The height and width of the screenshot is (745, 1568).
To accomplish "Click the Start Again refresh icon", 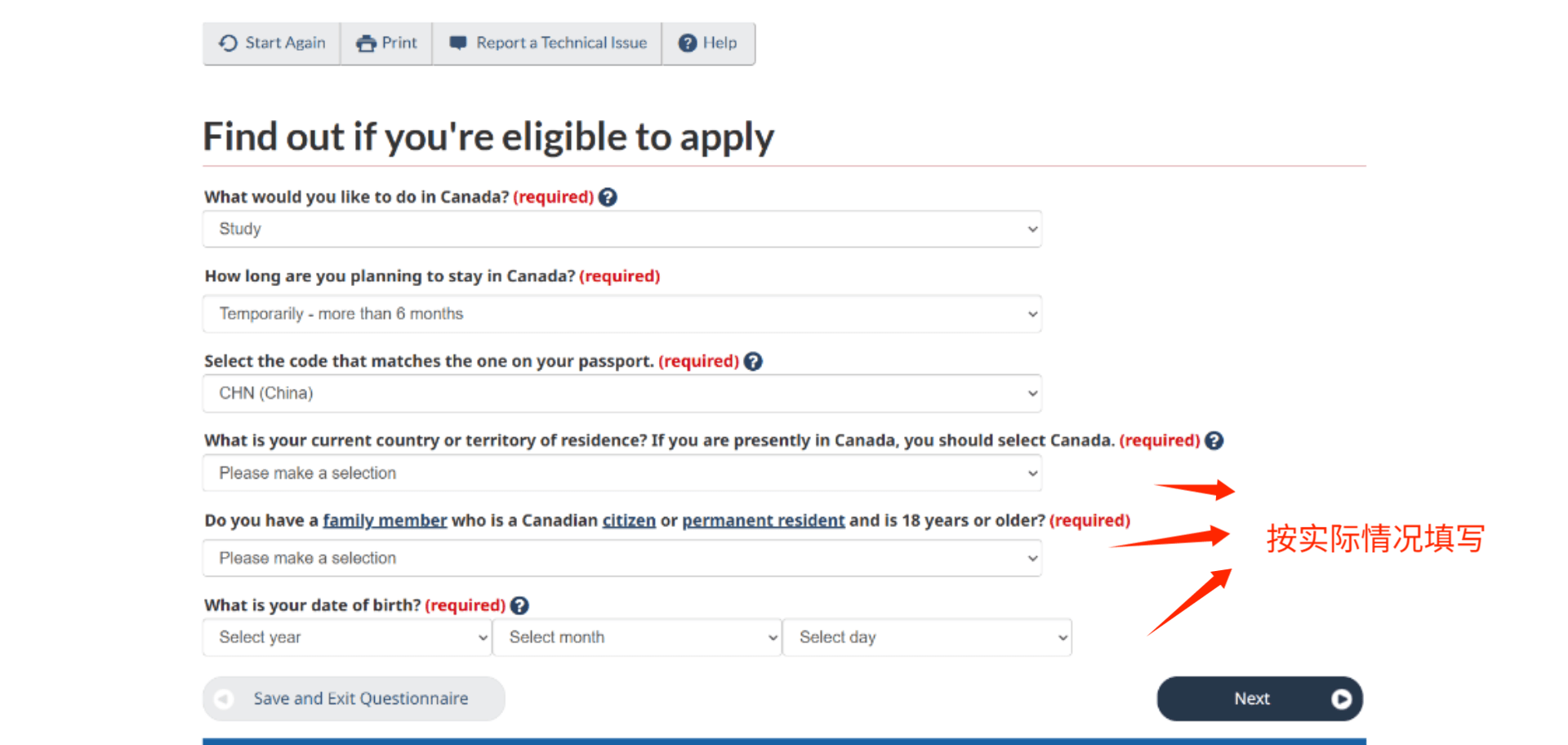I will [228, 43].
